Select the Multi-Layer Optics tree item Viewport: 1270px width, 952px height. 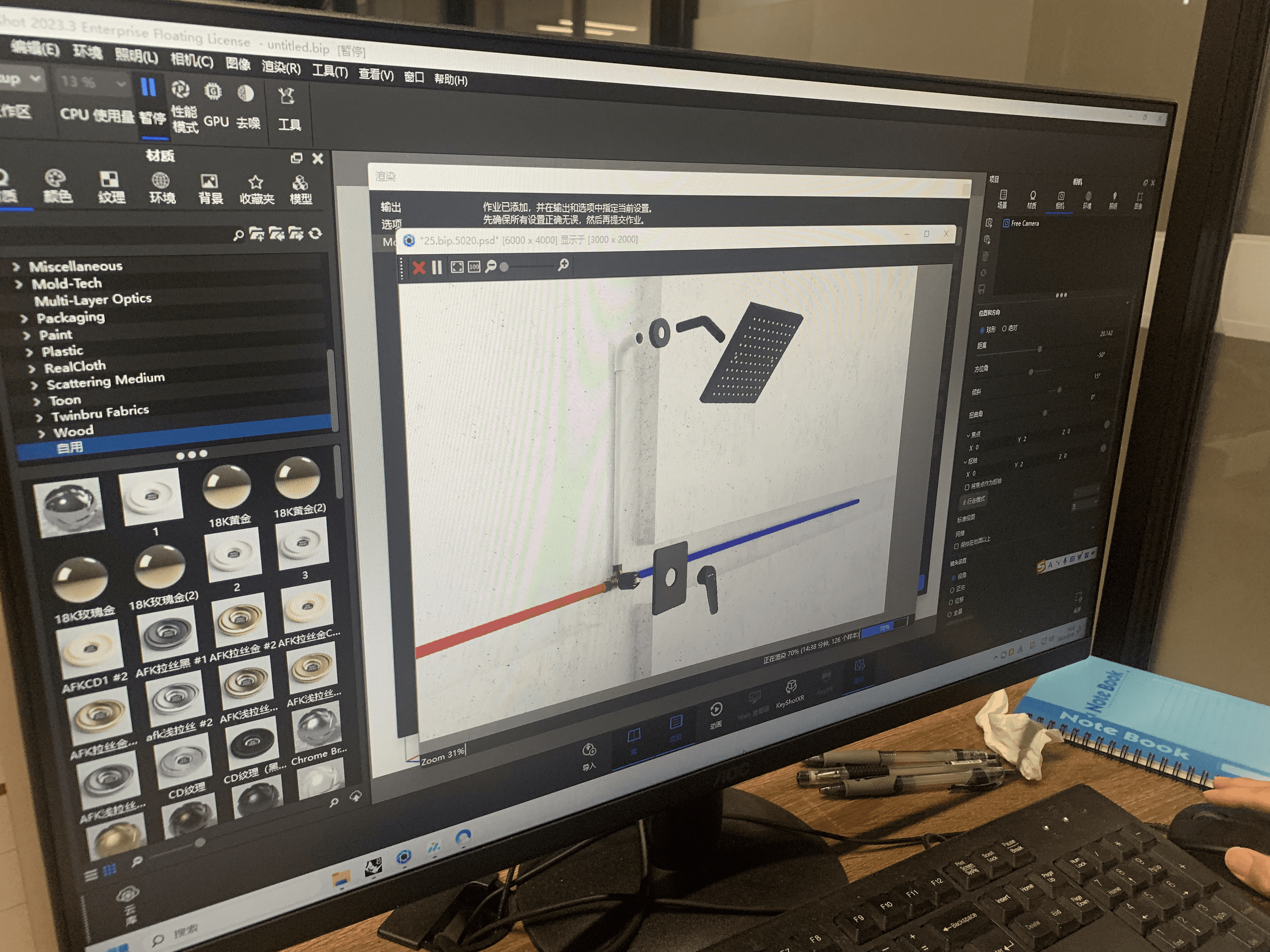point(92,299)
